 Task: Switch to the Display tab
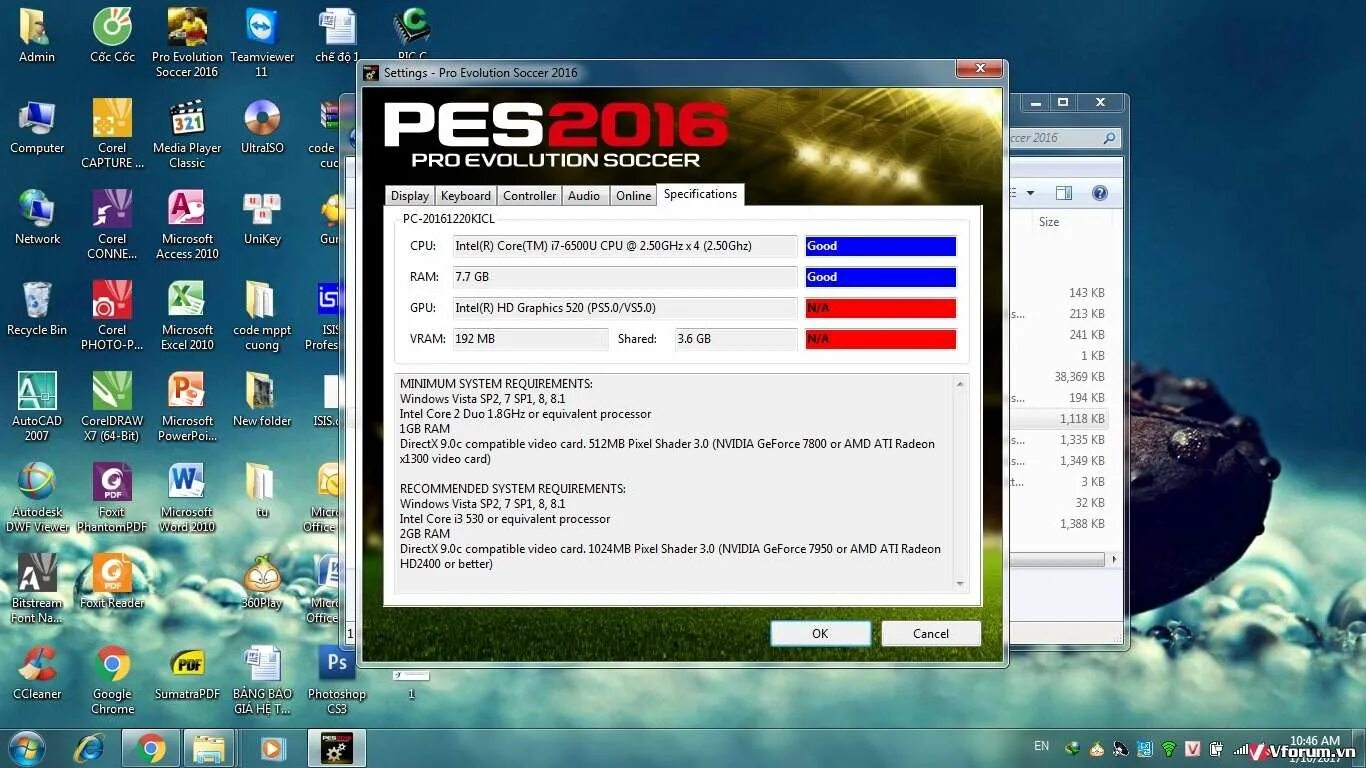point(409,196)
